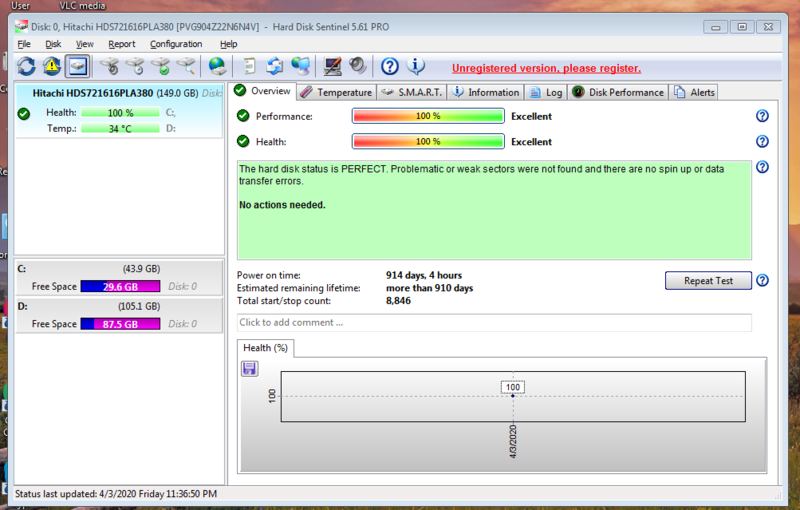The width and height of the screenshot is (800, 510).
Task: Open the Alerts tab
Action: [694, 92]
